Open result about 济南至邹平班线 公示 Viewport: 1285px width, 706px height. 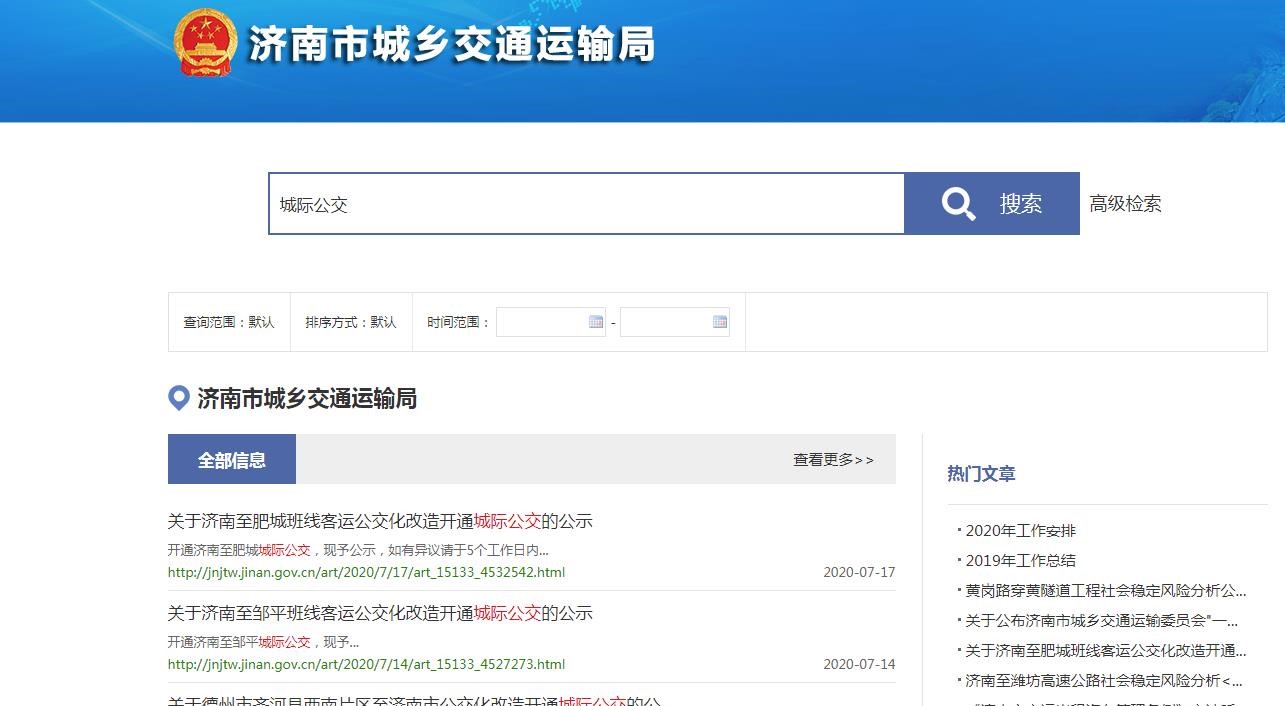380,613
